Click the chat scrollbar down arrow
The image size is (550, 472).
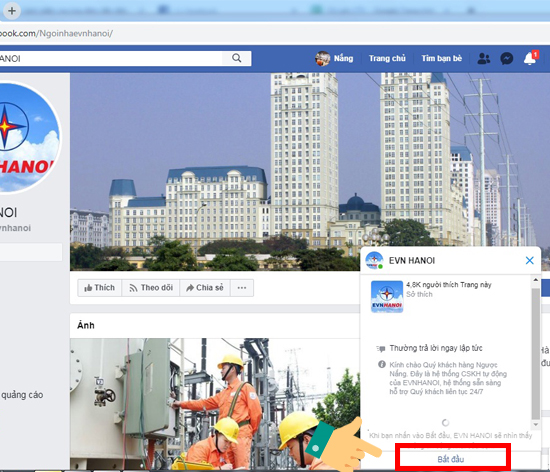535,425
